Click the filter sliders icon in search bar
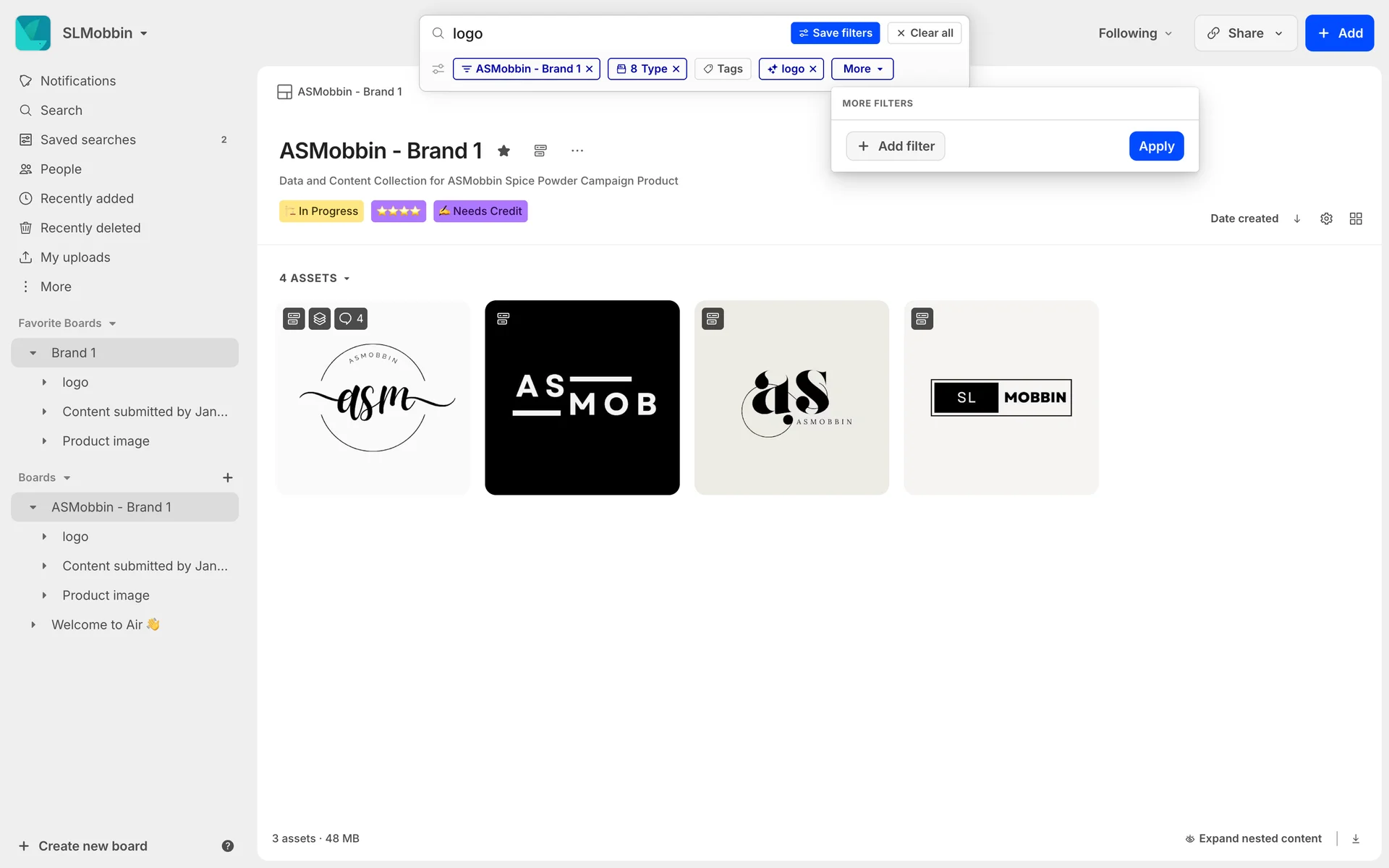The height and width of the screenshot is (868, 1389). [x=438, y=69]
